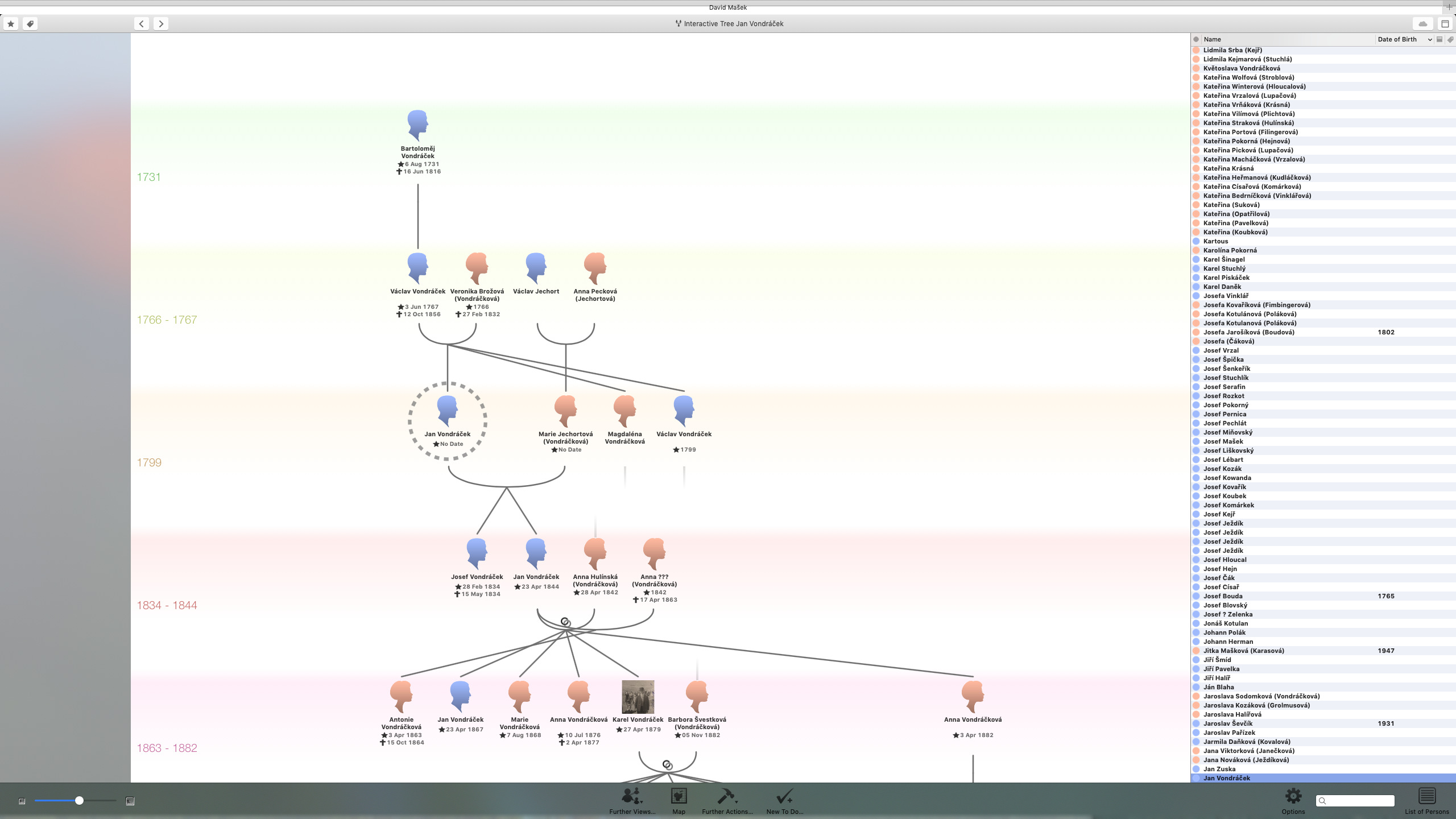Select Josef Hloucal in list

[1323, 560]
